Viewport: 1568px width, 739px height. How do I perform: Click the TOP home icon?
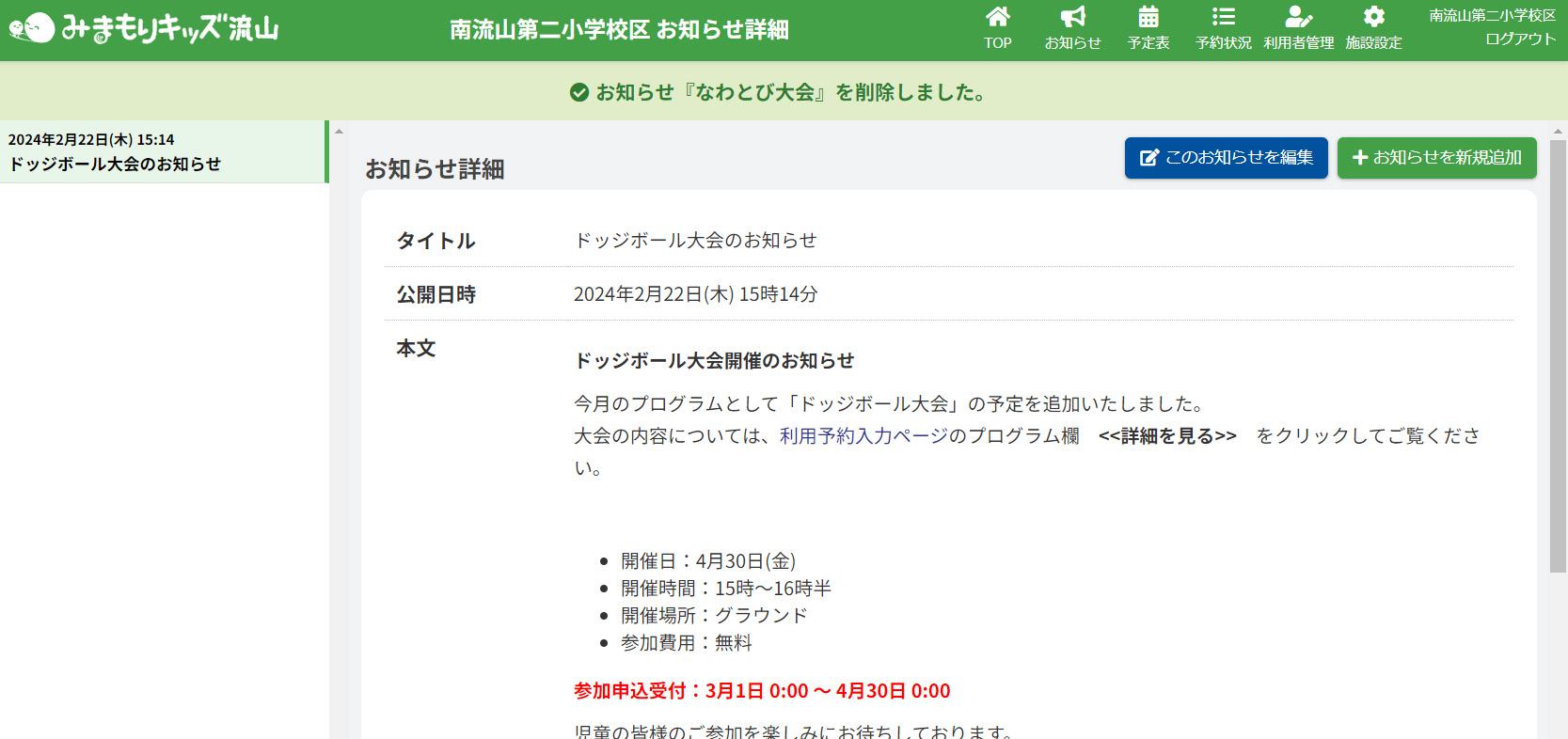(x=997, y=17)
